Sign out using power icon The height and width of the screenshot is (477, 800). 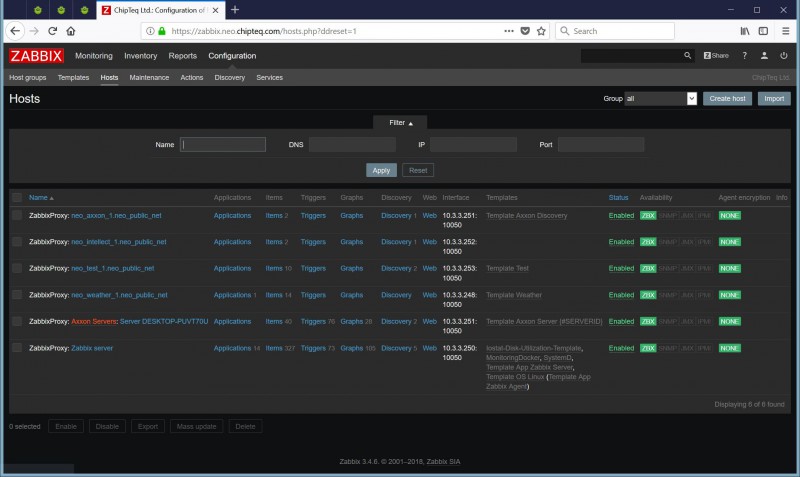coord(784,56)
